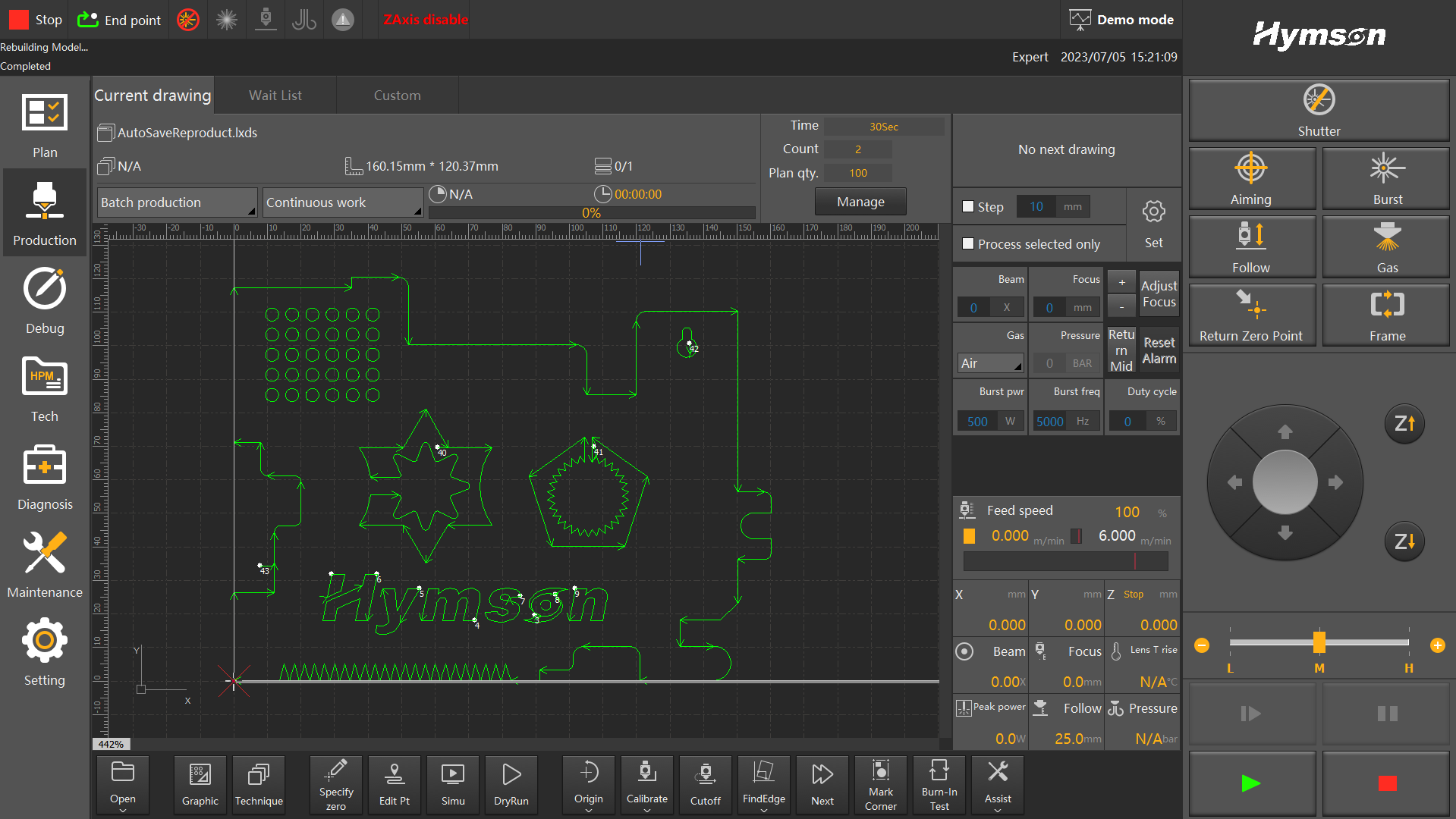Click the L-M-H jog speed slider handle
The height and width of the screenshot is (819, 1456).
(x=1319, y=642)
